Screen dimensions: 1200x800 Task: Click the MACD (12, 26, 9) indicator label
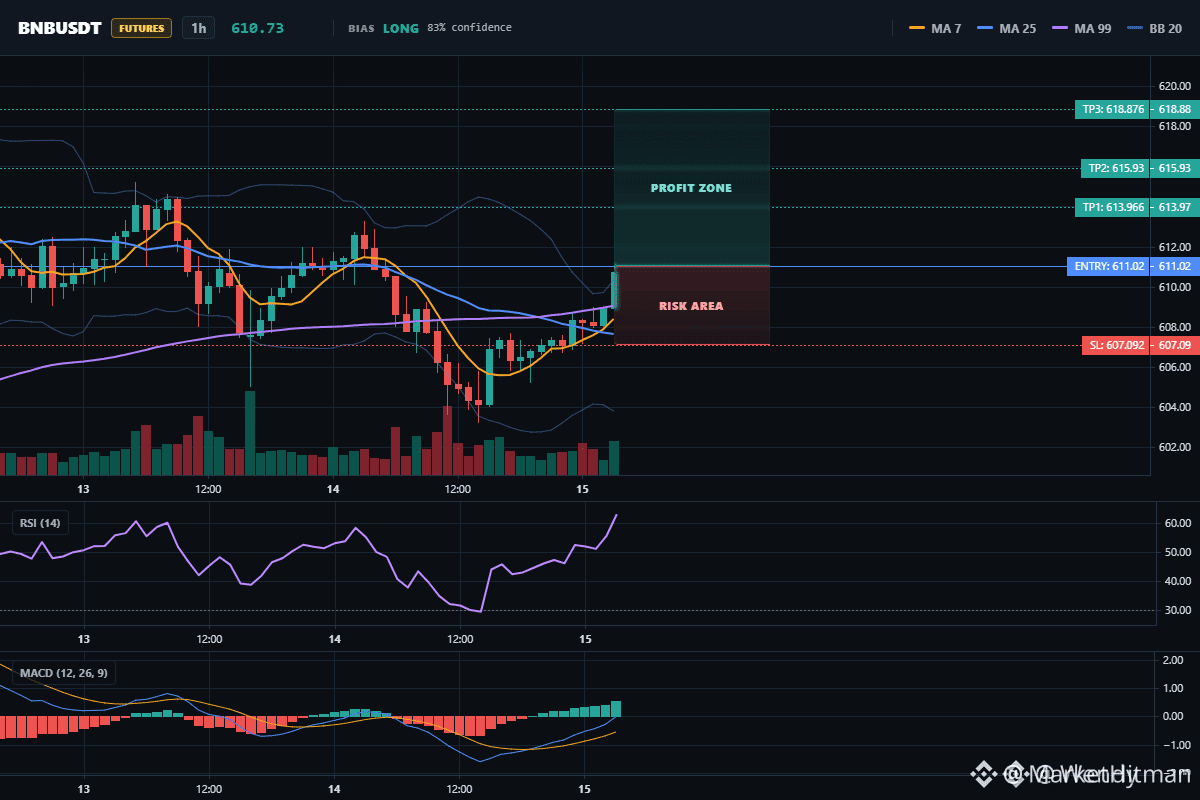tap(64, 672)
